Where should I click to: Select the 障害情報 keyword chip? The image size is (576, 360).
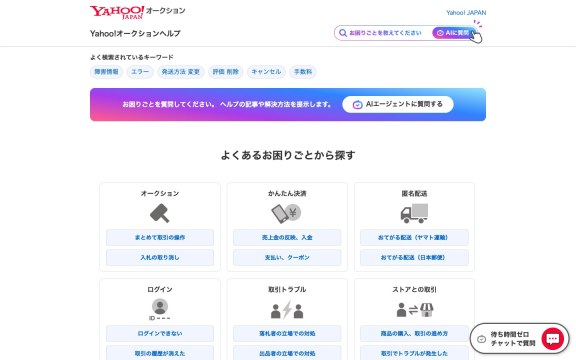(x=107, y=72)
